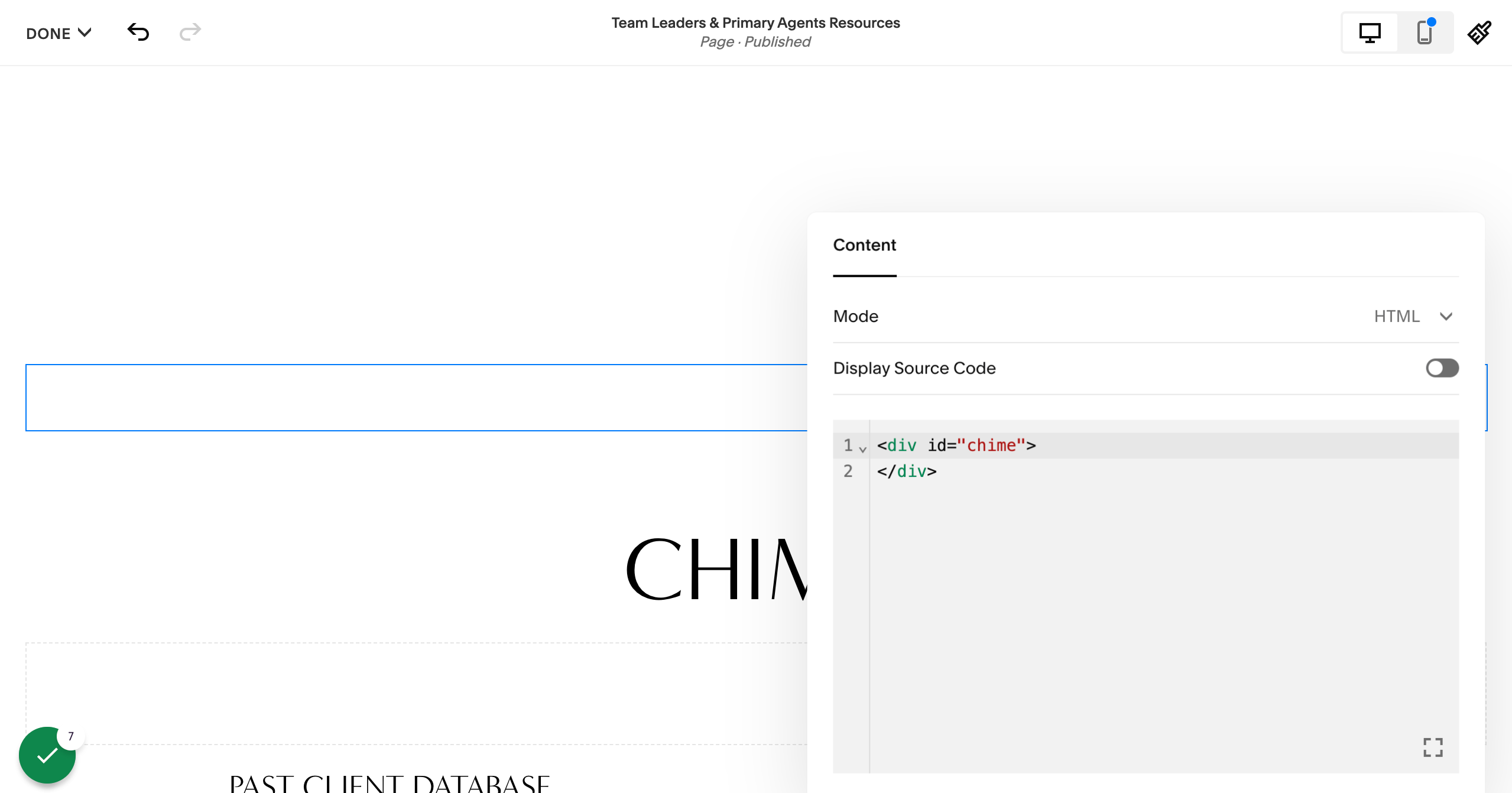Click the Page · Published status text
Image resolution: width=1512 pixels, height=793 pixels.
tap(755, 42)
